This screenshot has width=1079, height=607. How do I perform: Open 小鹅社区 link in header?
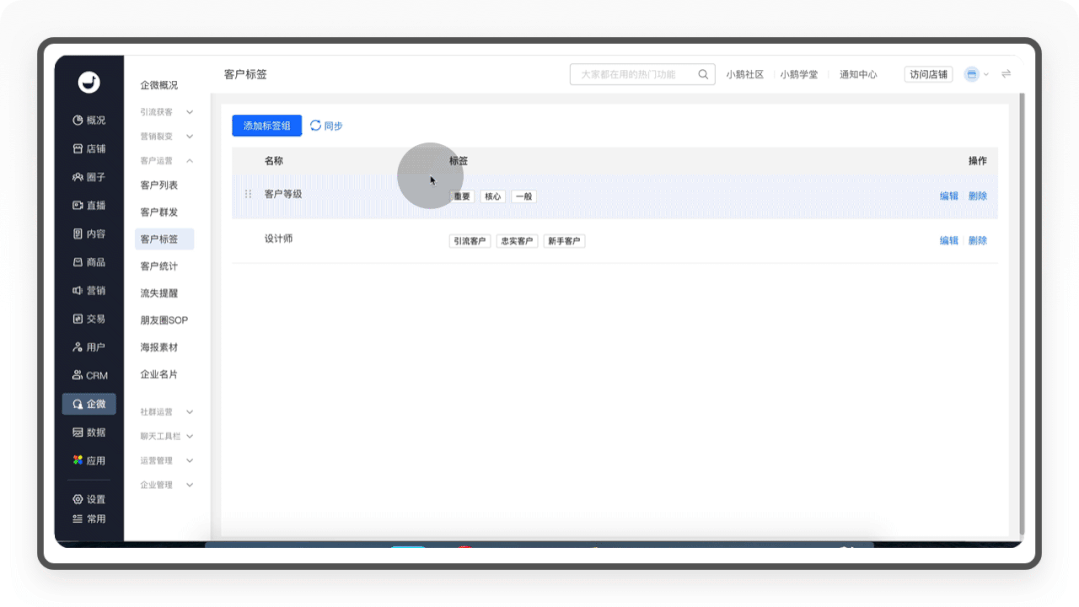[x=745, y=74]
